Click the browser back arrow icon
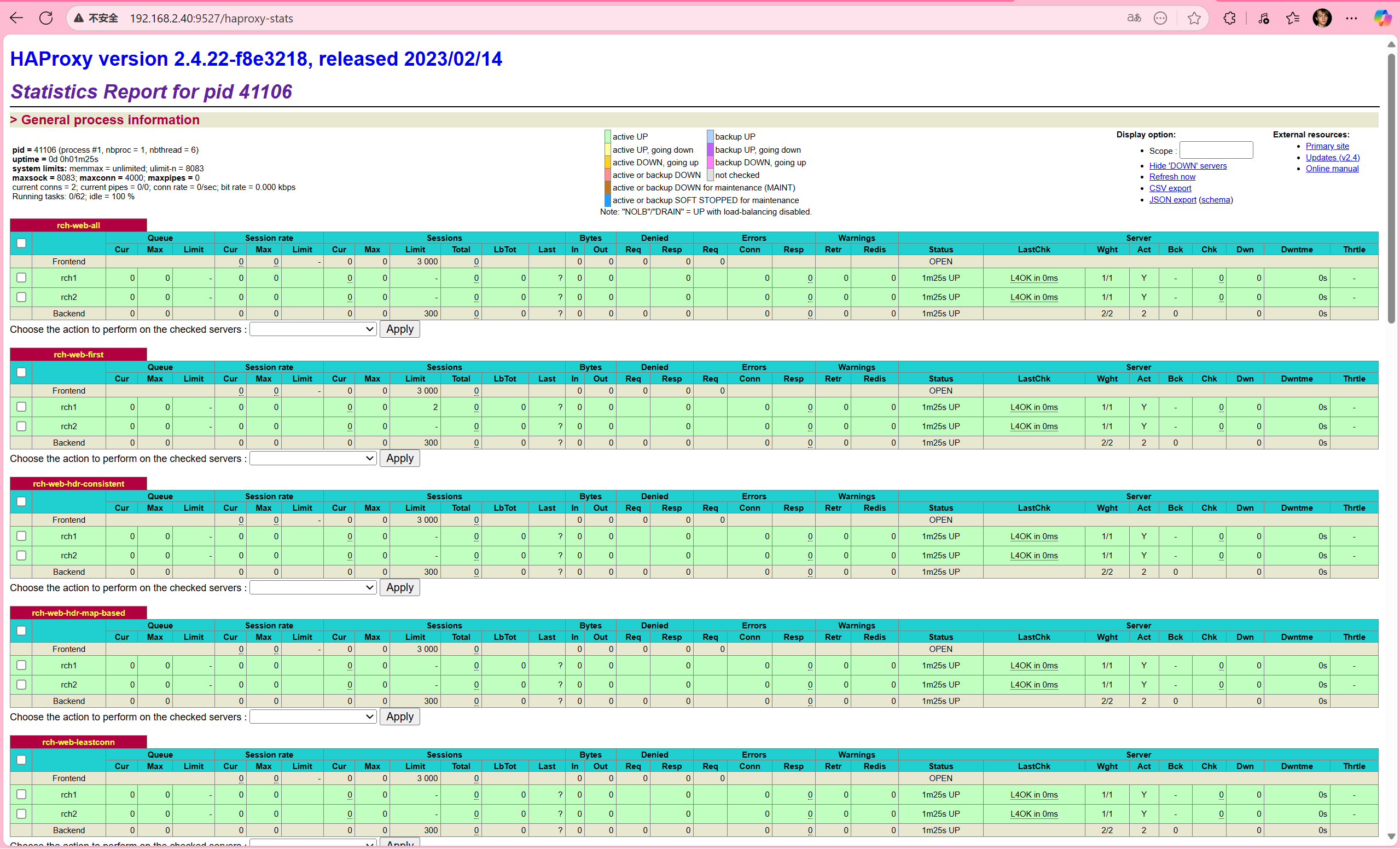Image resolution: width=1400 pixels, height=849 pixels. (16, 18)
